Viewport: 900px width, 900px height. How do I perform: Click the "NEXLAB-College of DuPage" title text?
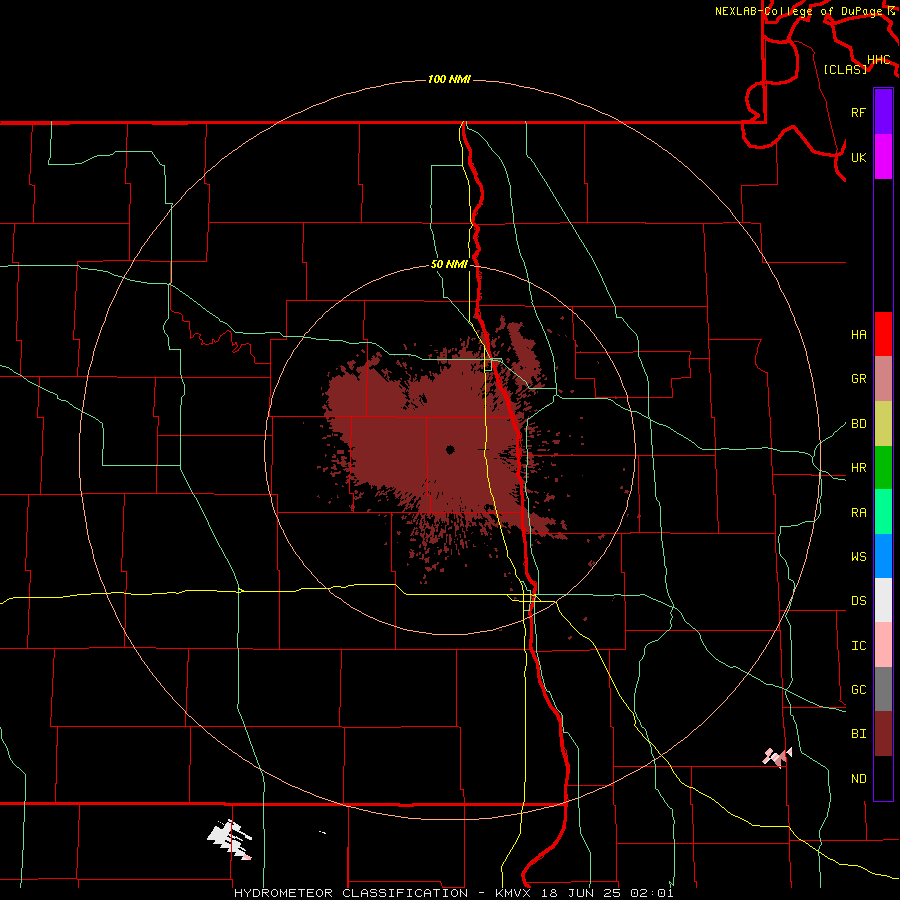pos(798,11)
